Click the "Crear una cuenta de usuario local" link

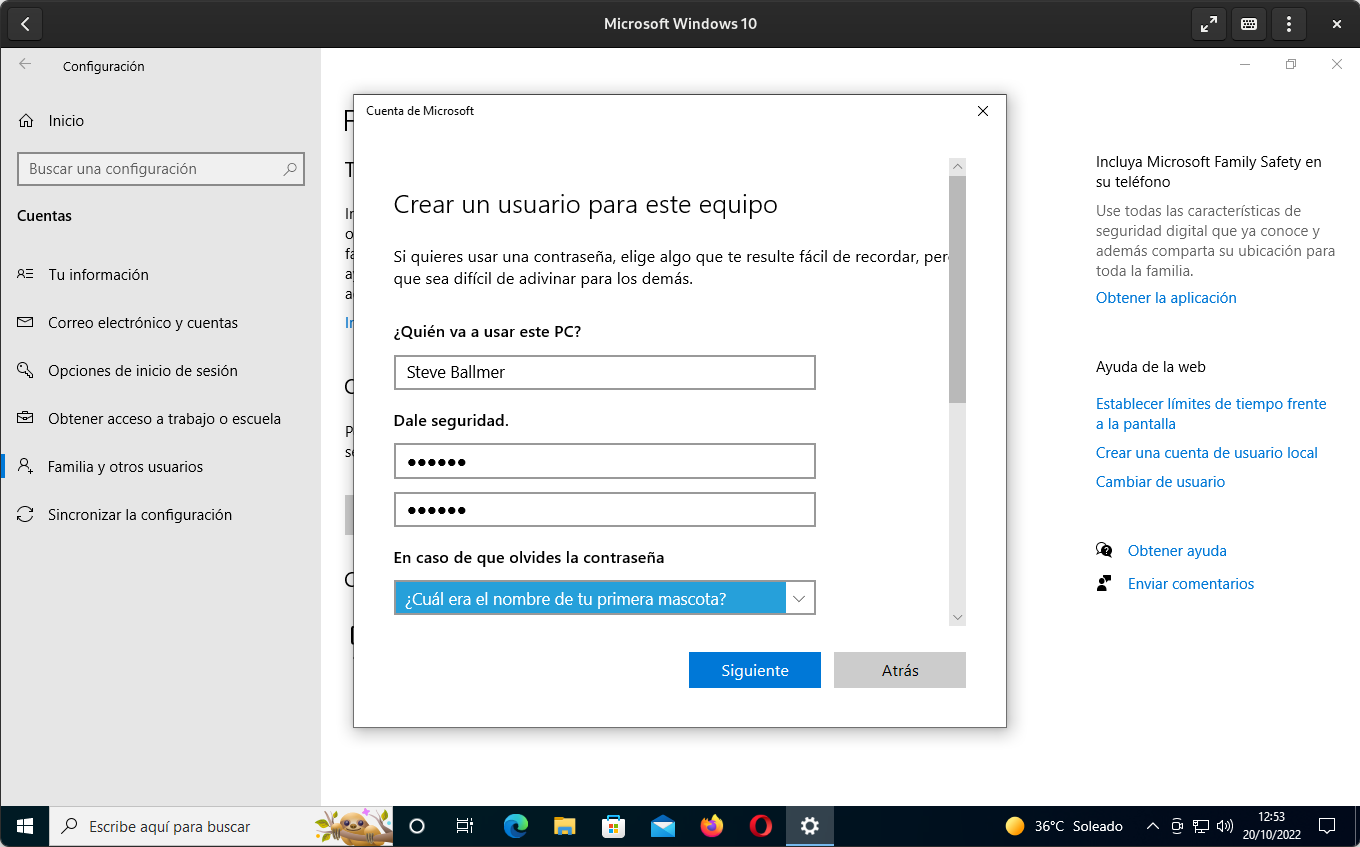click(1206, 452)
